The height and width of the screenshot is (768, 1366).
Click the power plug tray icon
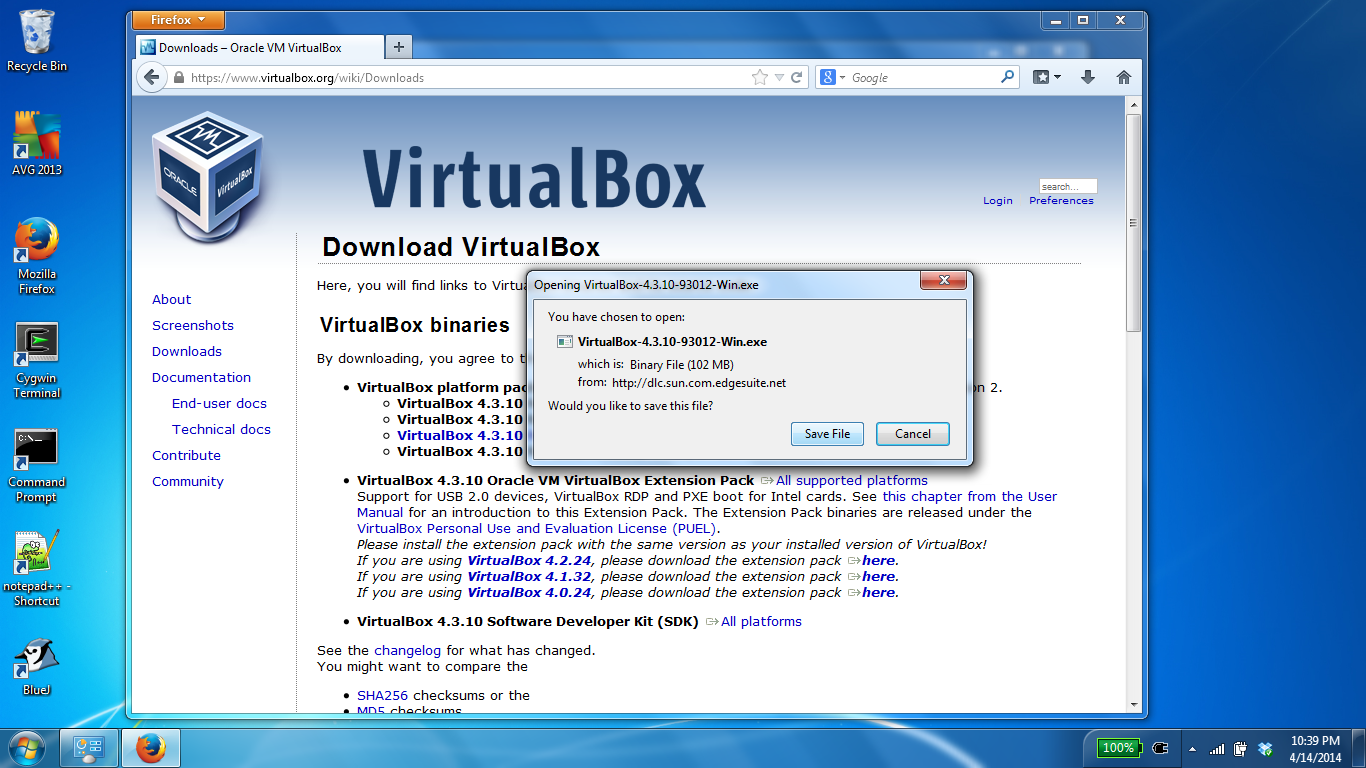pyautogui.click(x=1160, y=748)
